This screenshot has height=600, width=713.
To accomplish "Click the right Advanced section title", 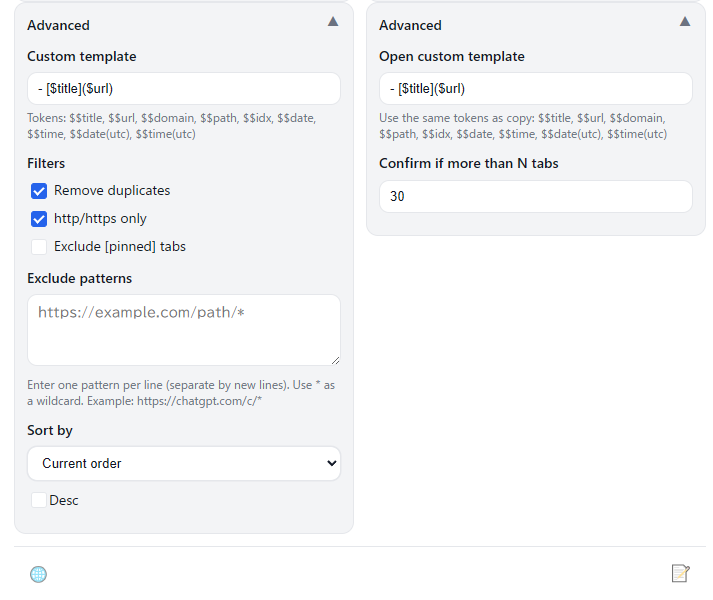I will 410,25.
